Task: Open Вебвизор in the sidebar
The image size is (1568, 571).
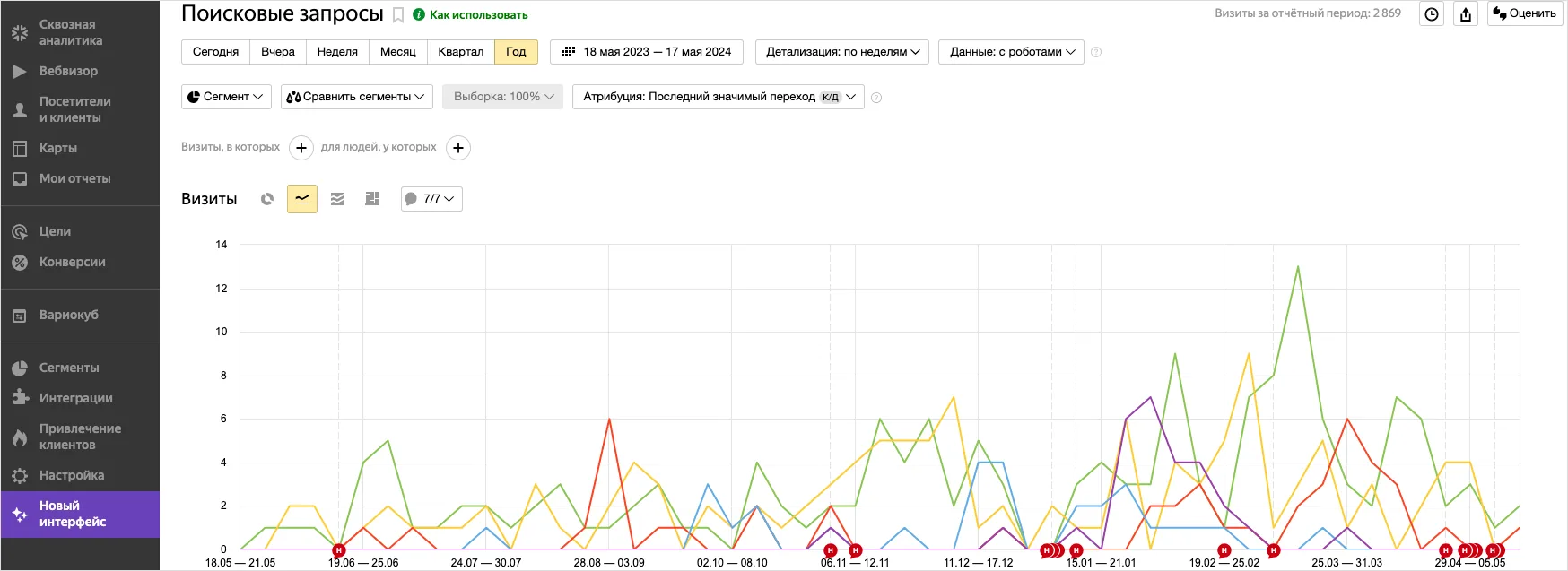Action: (68, 71)
